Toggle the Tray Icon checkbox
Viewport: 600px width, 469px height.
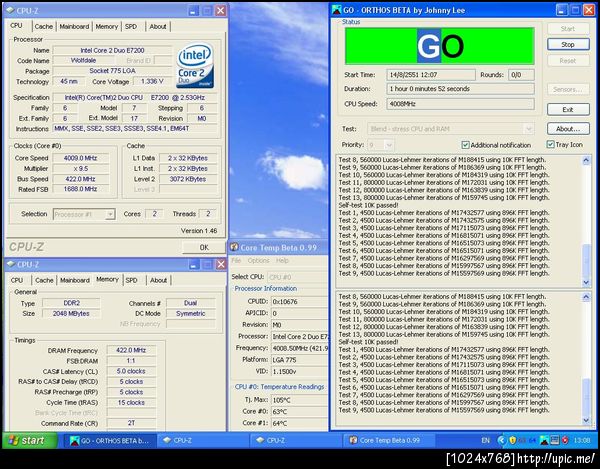click(551, 145)
